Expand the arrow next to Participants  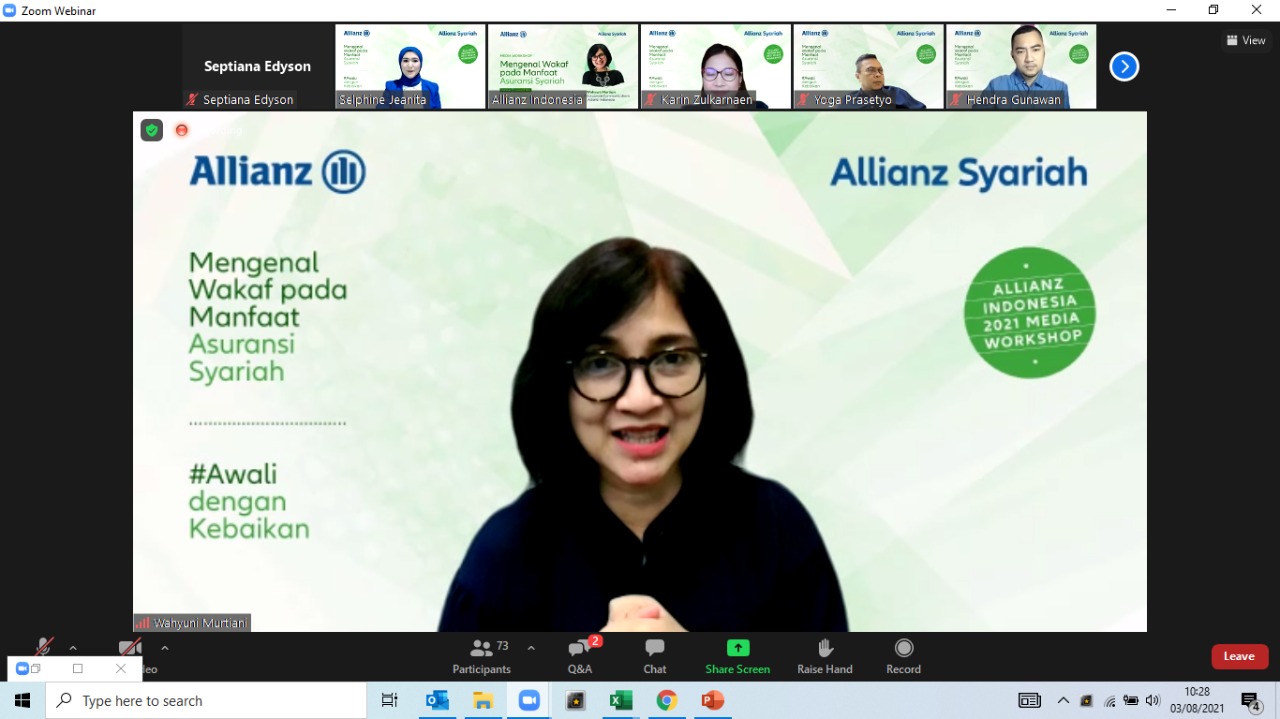[x=531, y=648]
